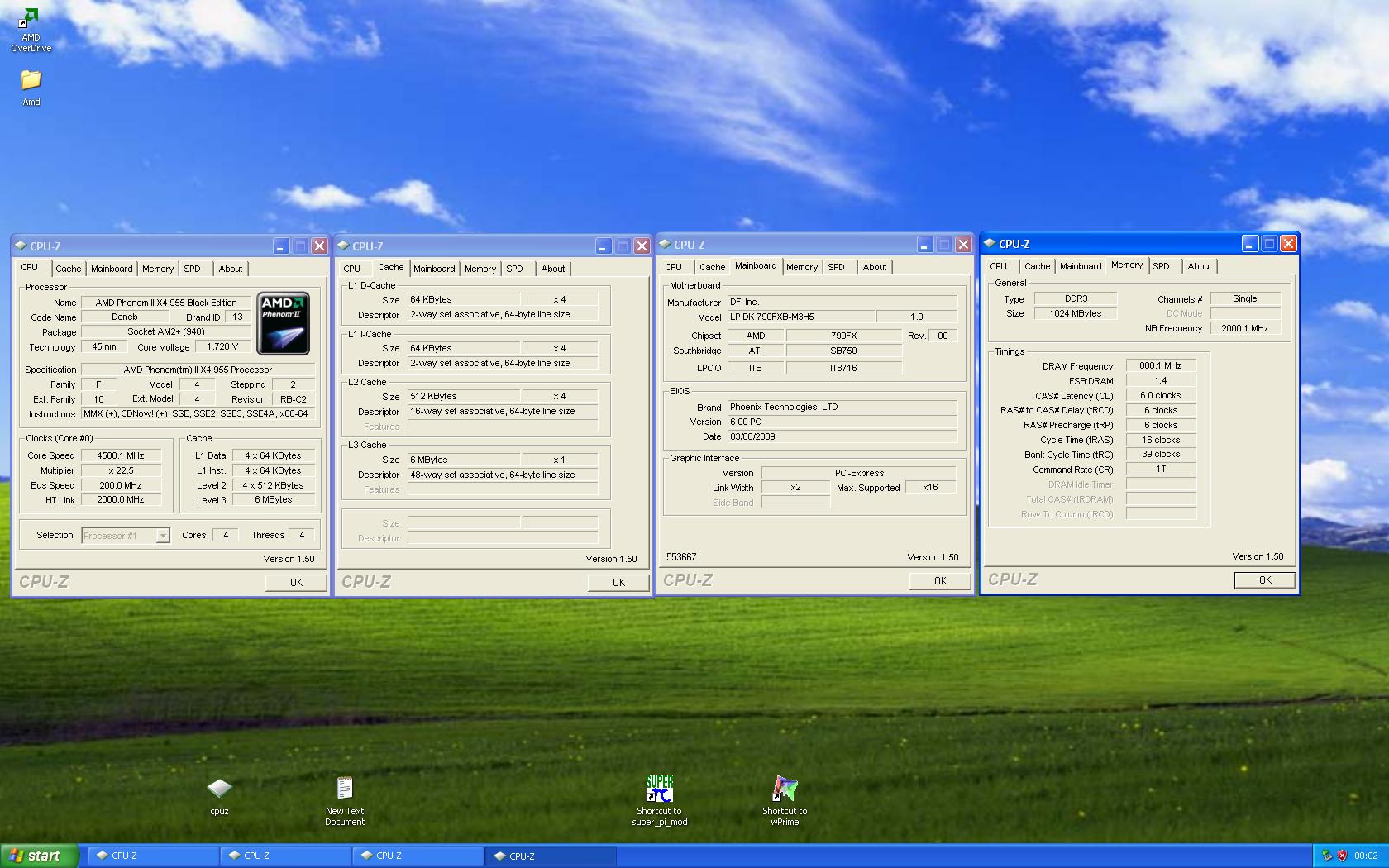The width and height of the screenshot is (1389, 868).
Task: Click Channels # Single value
Action: [1244, 298]
